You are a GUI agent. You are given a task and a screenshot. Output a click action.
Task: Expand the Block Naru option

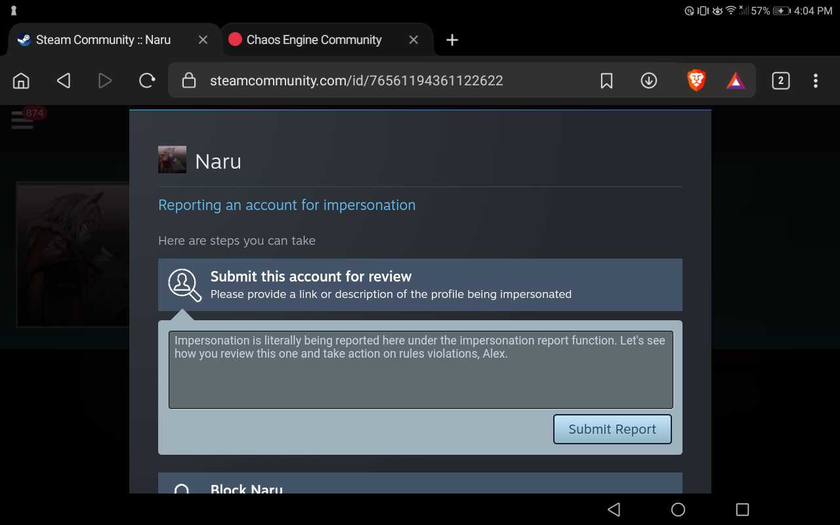tap(420, 483)
